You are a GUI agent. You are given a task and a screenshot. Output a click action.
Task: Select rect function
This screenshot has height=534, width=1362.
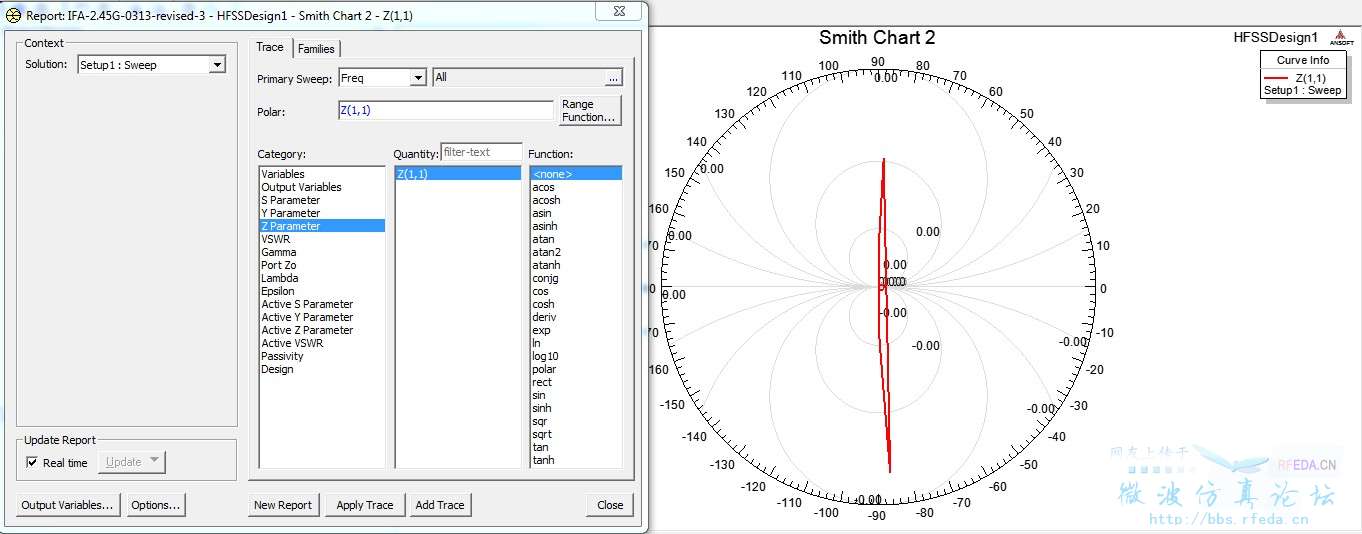point(576,382)
